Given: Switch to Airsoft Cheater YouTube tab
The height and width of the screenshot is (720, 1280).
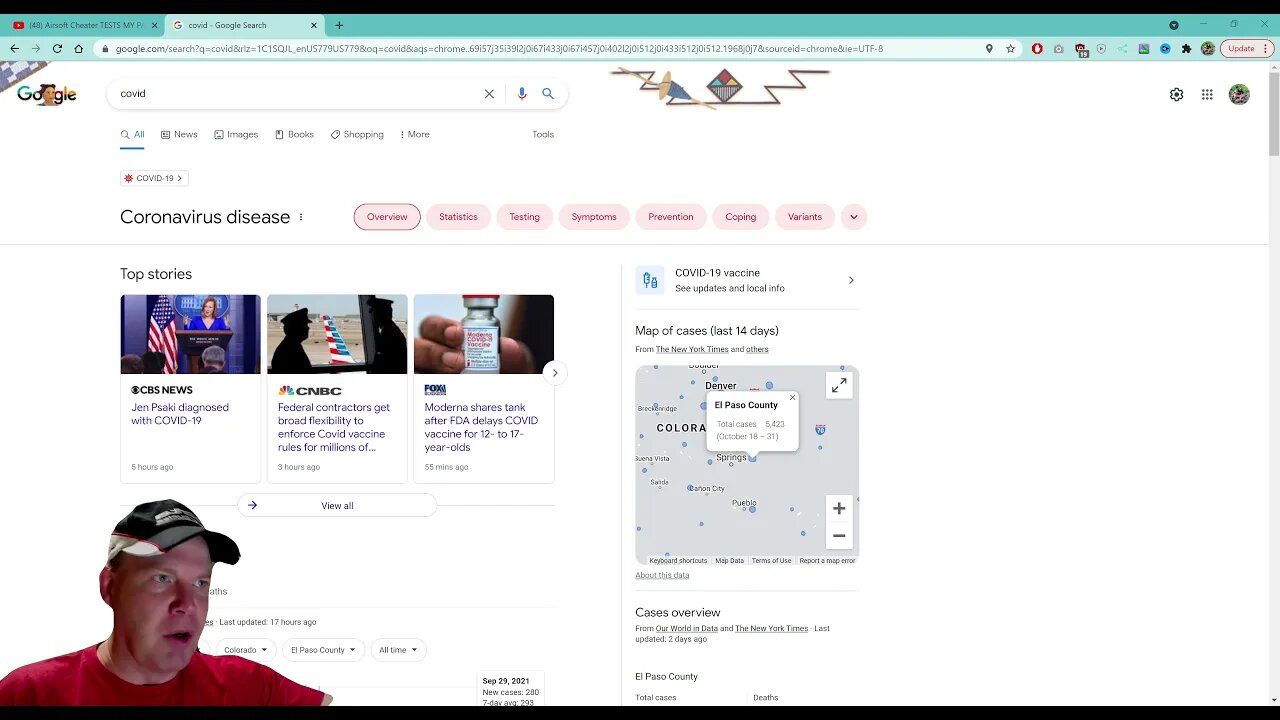Looking at the screenshot, I should tap(80, 25).
